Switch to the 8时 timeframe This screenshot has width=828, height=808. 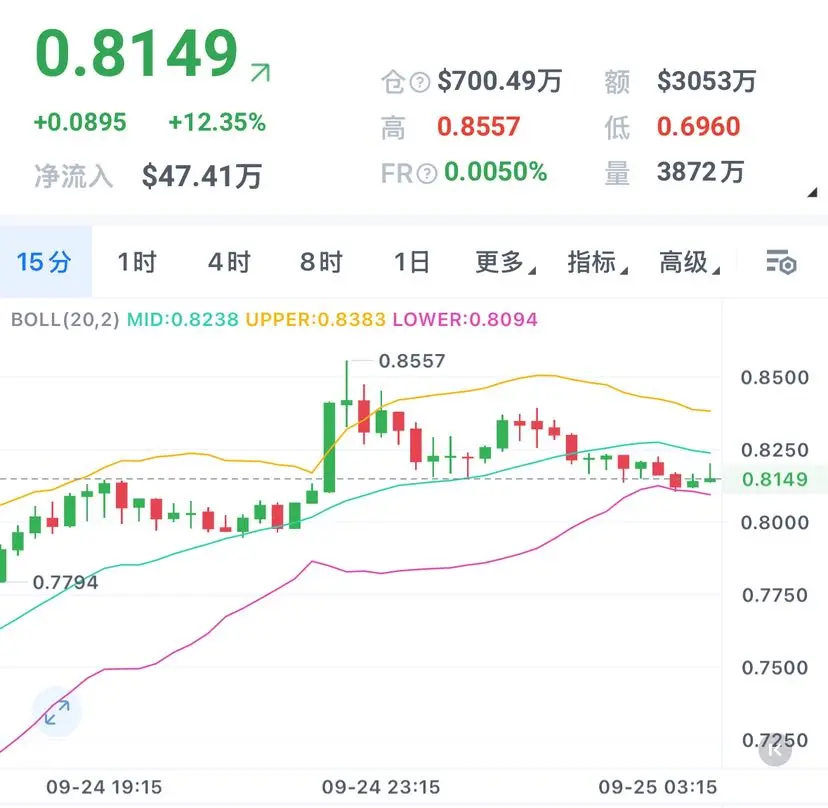(x=322, y=262)
